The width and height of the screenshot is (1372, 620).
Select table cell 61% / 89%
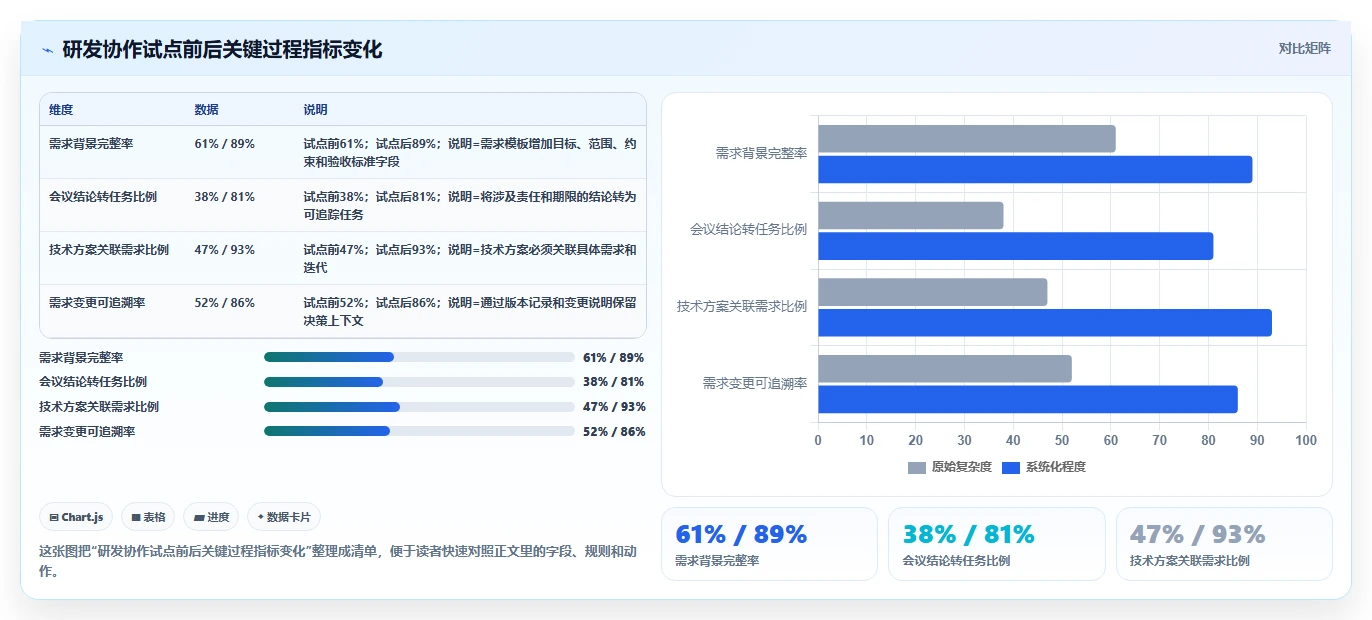tap(225, 144)
